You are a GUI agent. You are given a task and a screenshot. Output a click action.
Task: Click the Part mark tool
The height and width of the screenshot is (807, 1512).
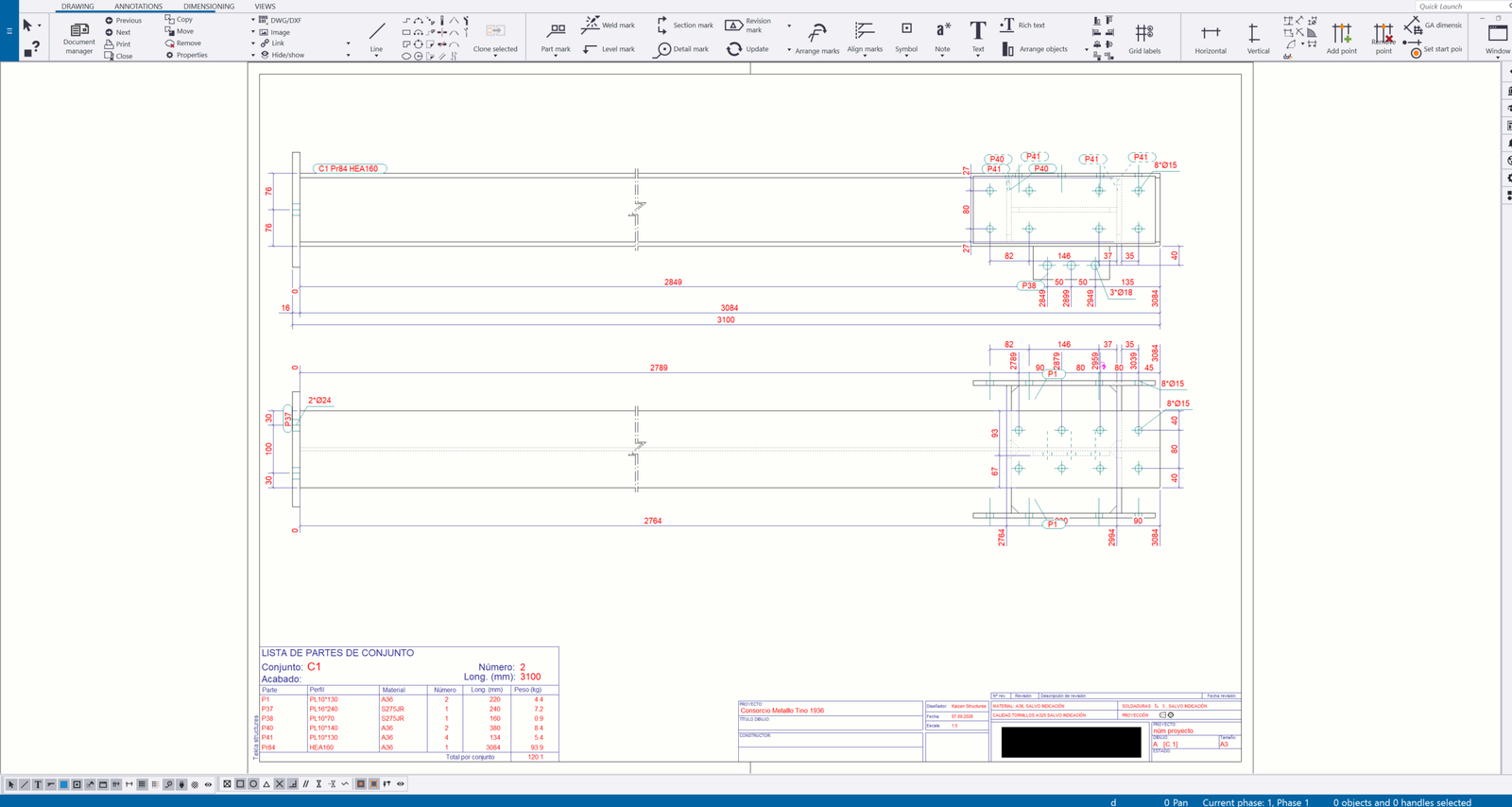pyautogui.click(x=556, y=37)
